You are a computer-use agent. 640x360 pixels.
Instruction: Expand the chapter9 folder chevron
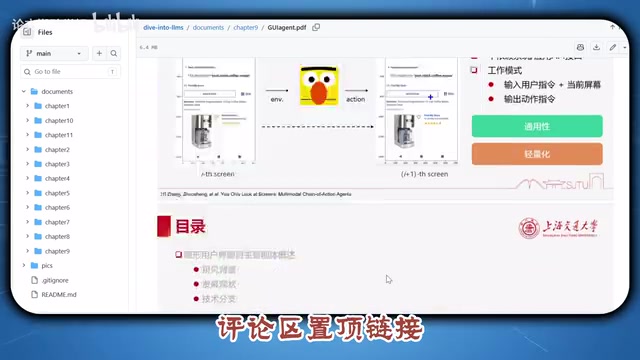tap(27, 251)
